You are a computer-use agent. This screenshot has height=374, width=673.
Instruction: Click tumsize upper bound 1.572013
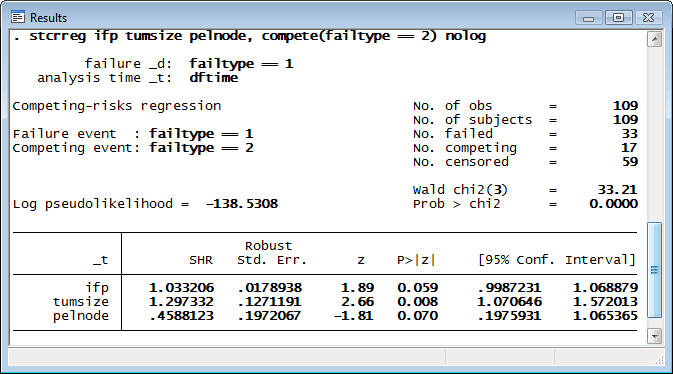point(606,302)
